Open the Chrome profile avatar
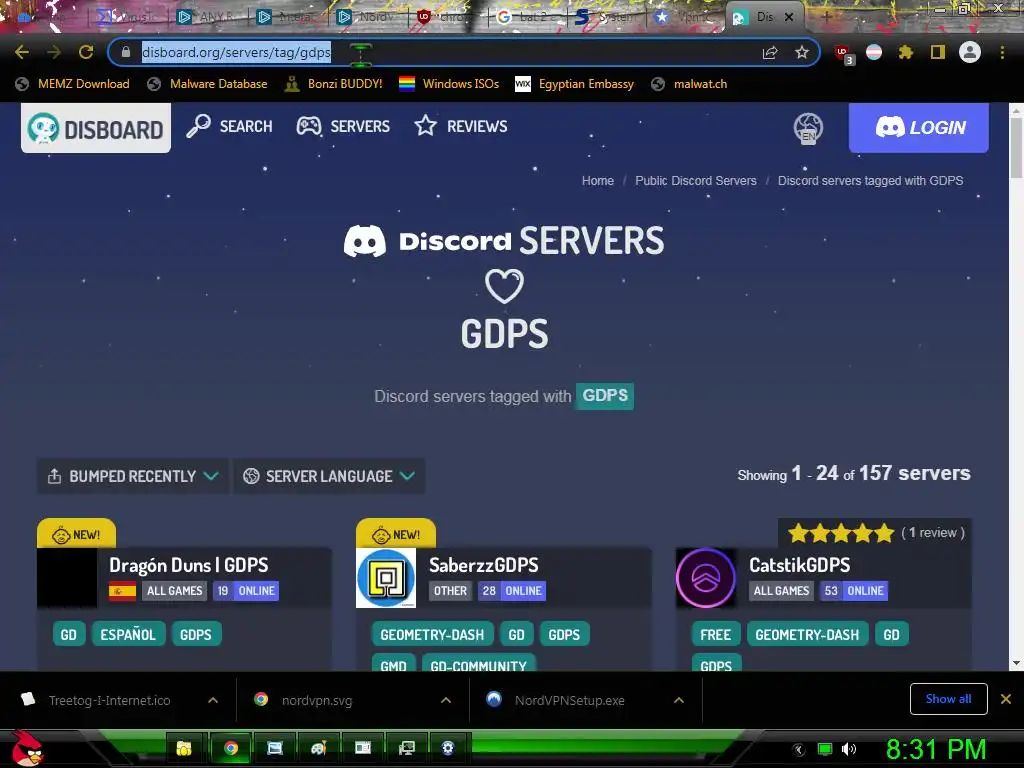The width and height of the screenshot is (1024, 768). (x=970, y=52)
